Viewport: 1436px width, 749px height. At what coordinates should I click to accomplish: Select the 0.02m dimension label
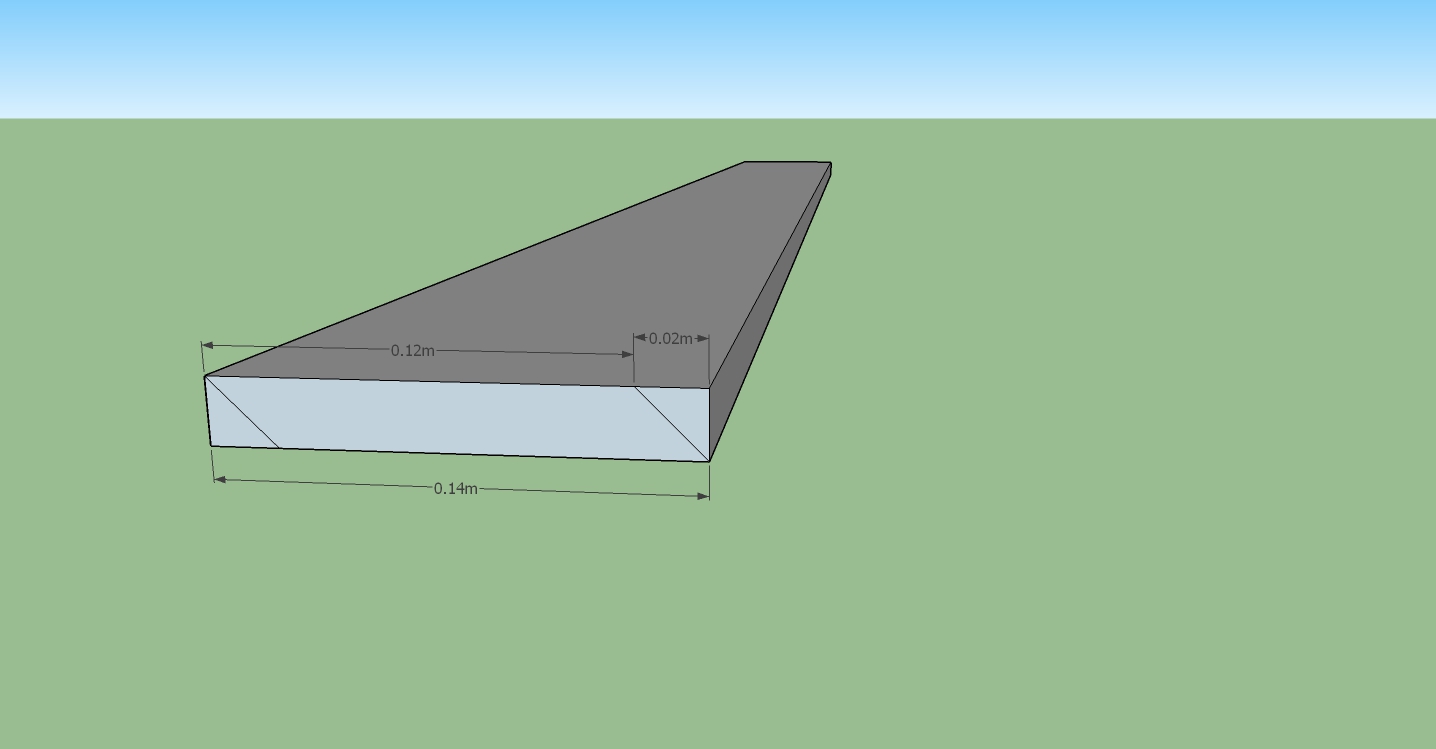671,338
